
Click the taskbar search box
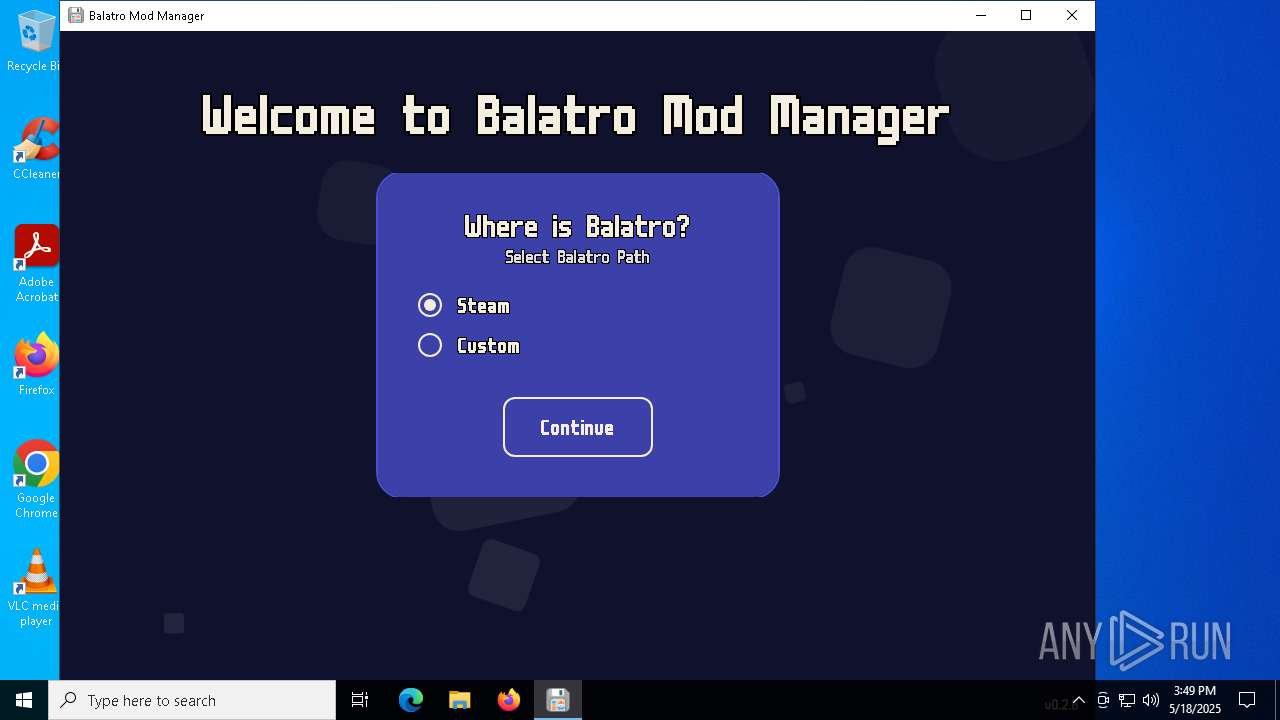tap(192, 700)
